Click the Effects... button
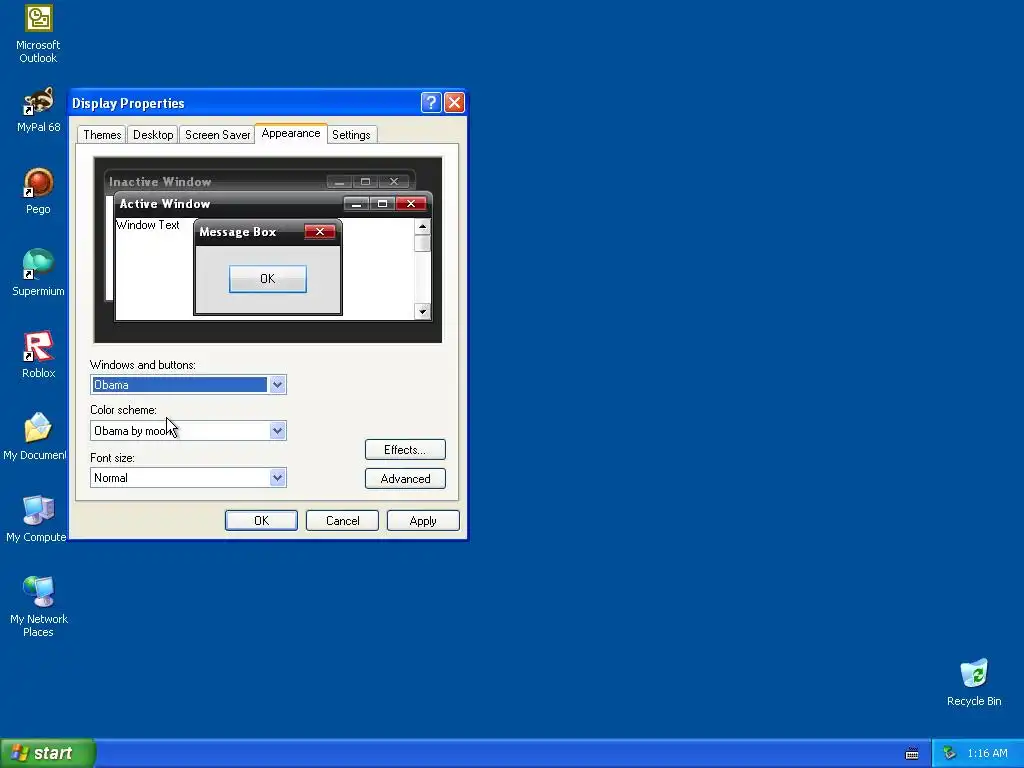 click(405, 449)
